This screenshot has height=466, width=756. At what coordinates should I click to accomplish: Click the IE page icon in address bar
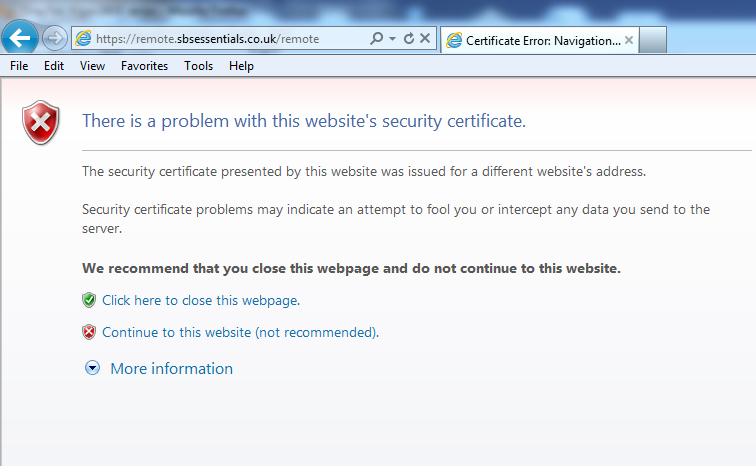(83, 39)
